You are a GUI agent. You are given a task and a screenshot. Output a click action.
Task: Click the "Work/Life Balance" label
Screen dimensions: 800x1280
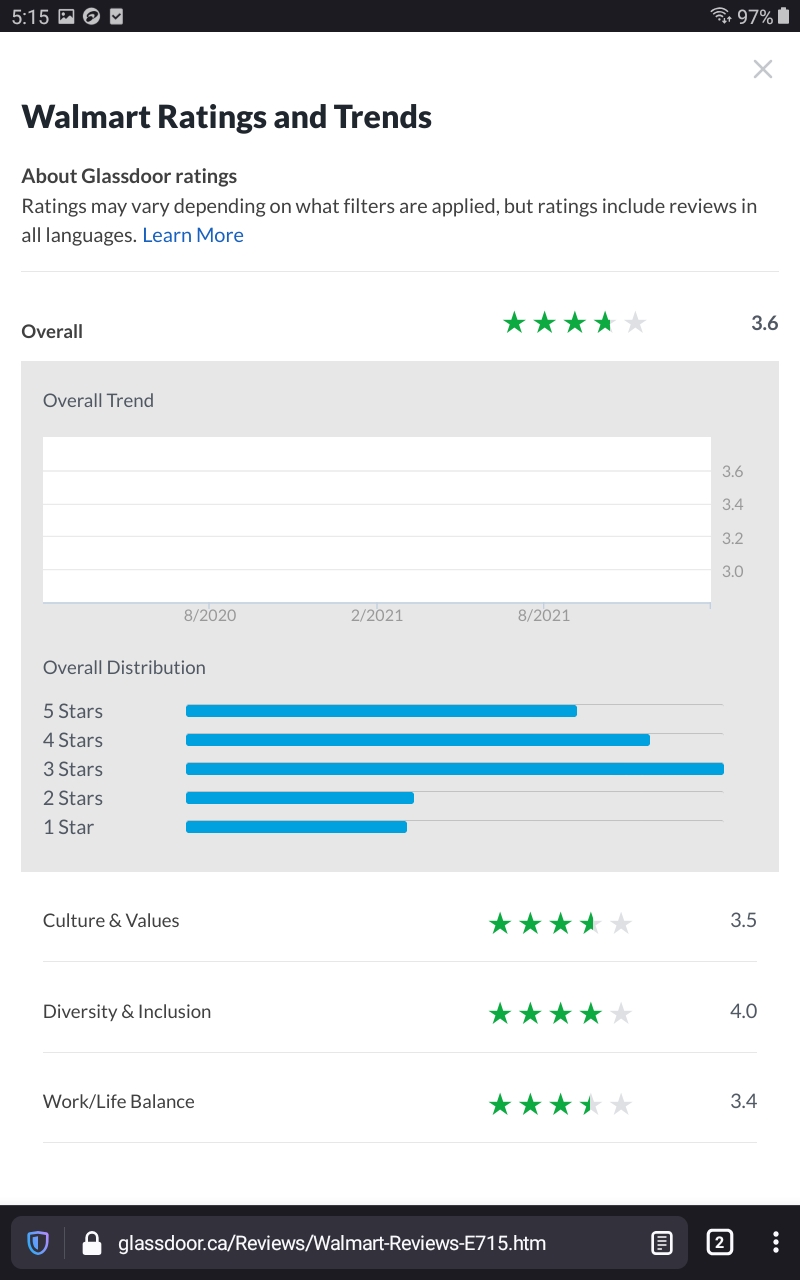click(119, 1101)
